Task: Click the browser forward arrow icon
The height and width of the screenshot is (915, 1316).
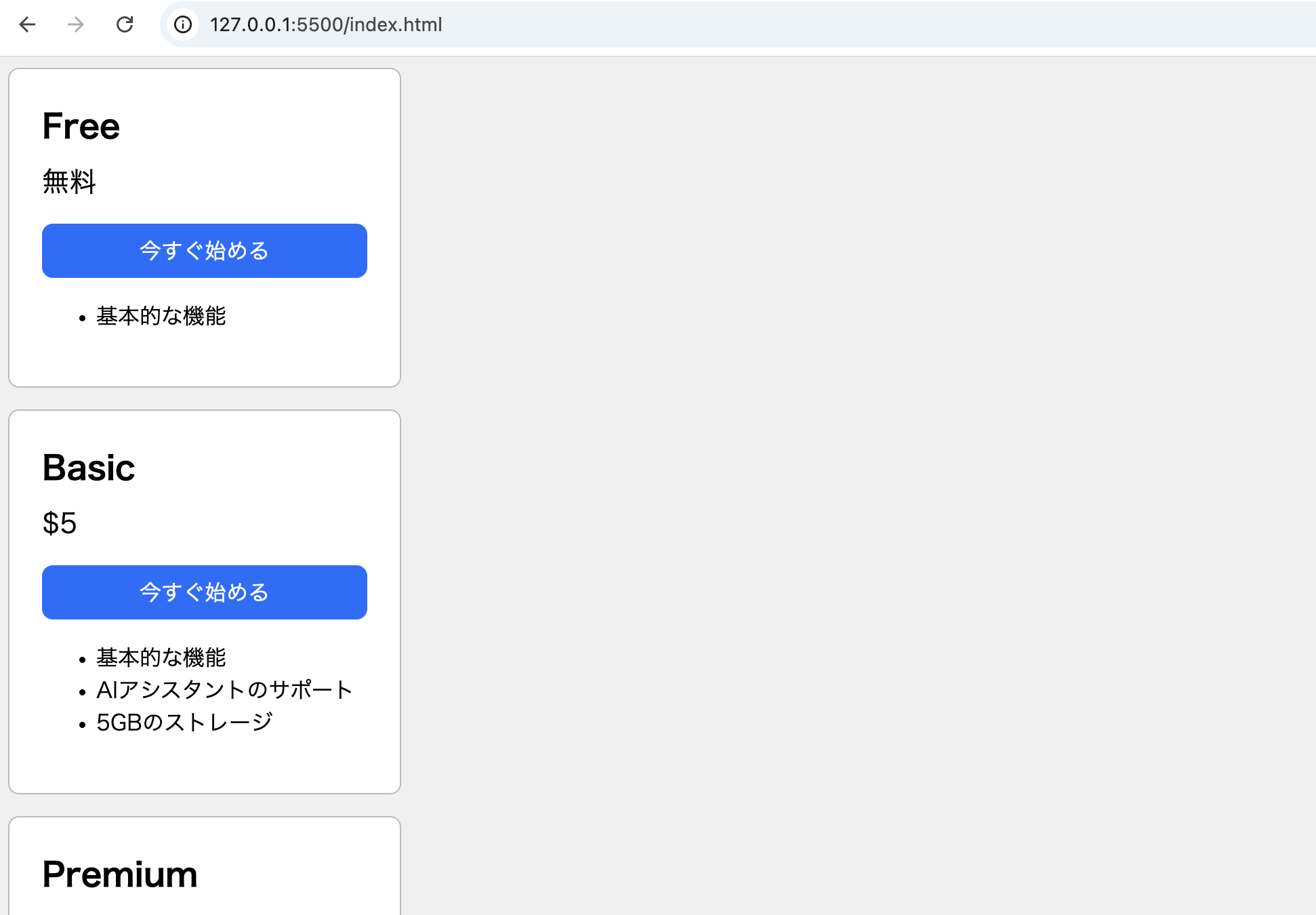Action: pyautogui.click(x=76, y=24)
